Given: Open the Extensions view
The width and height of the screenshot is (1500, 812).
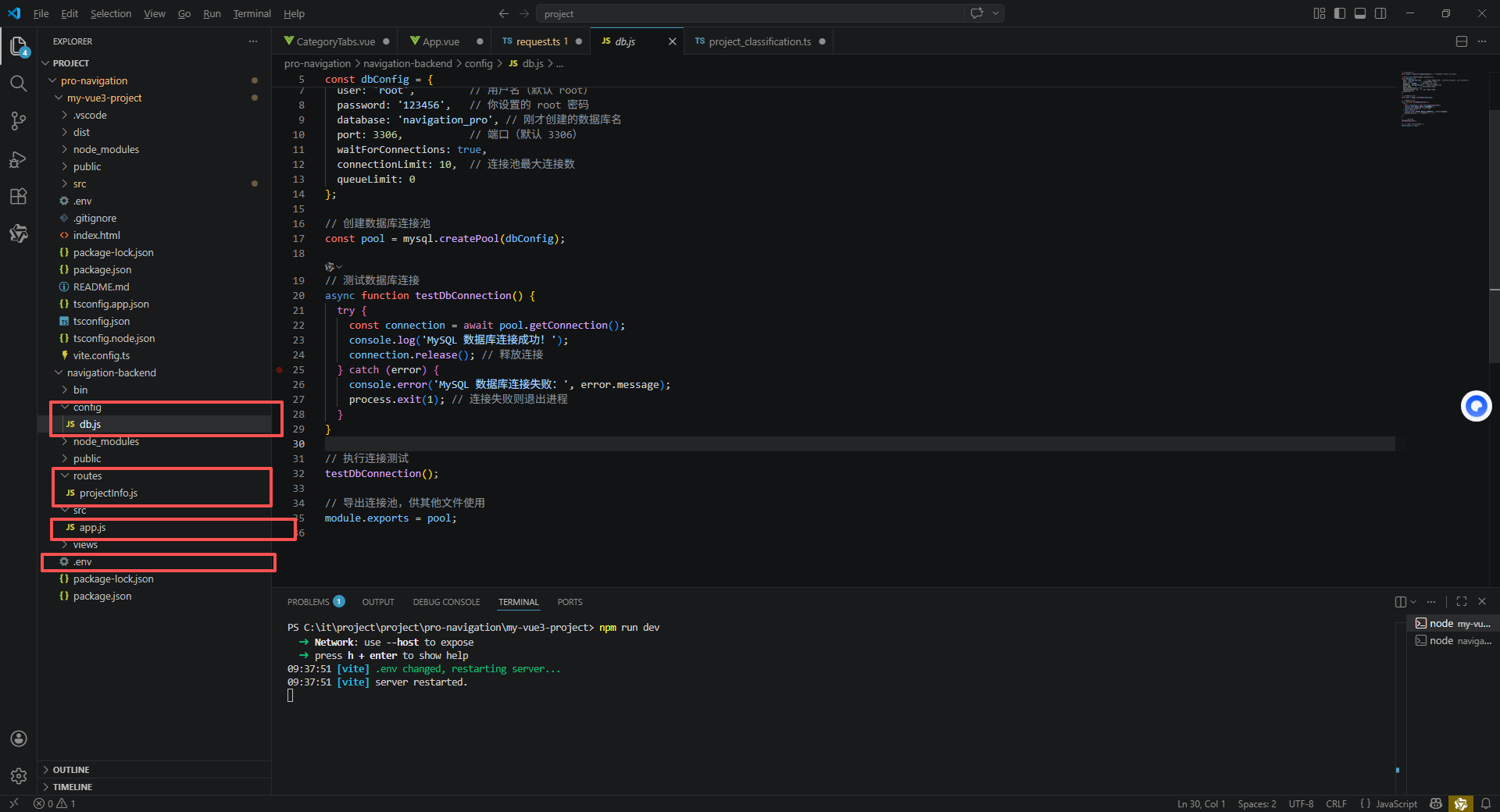Looking at the screenshot, I should point(19,196).
